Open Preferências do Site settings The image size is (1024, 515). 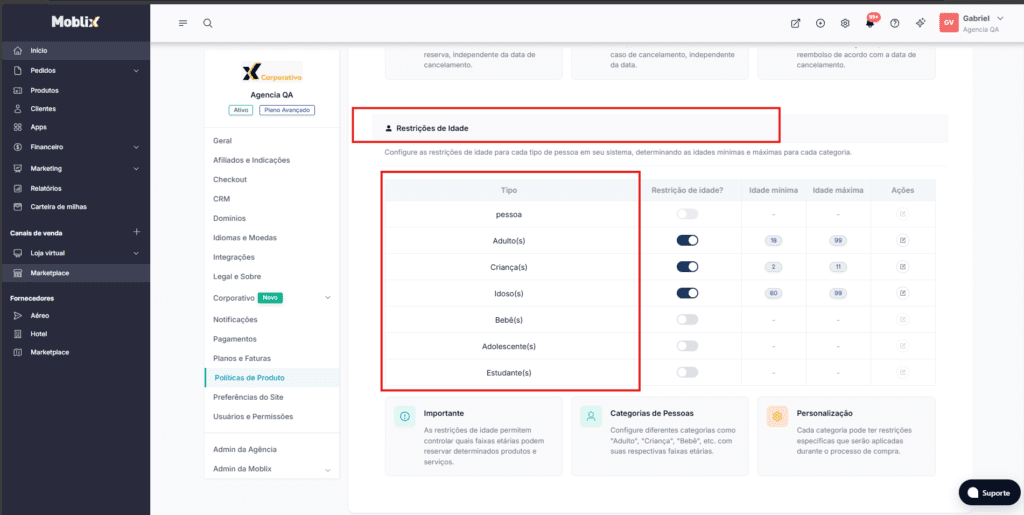coord(248,397)
